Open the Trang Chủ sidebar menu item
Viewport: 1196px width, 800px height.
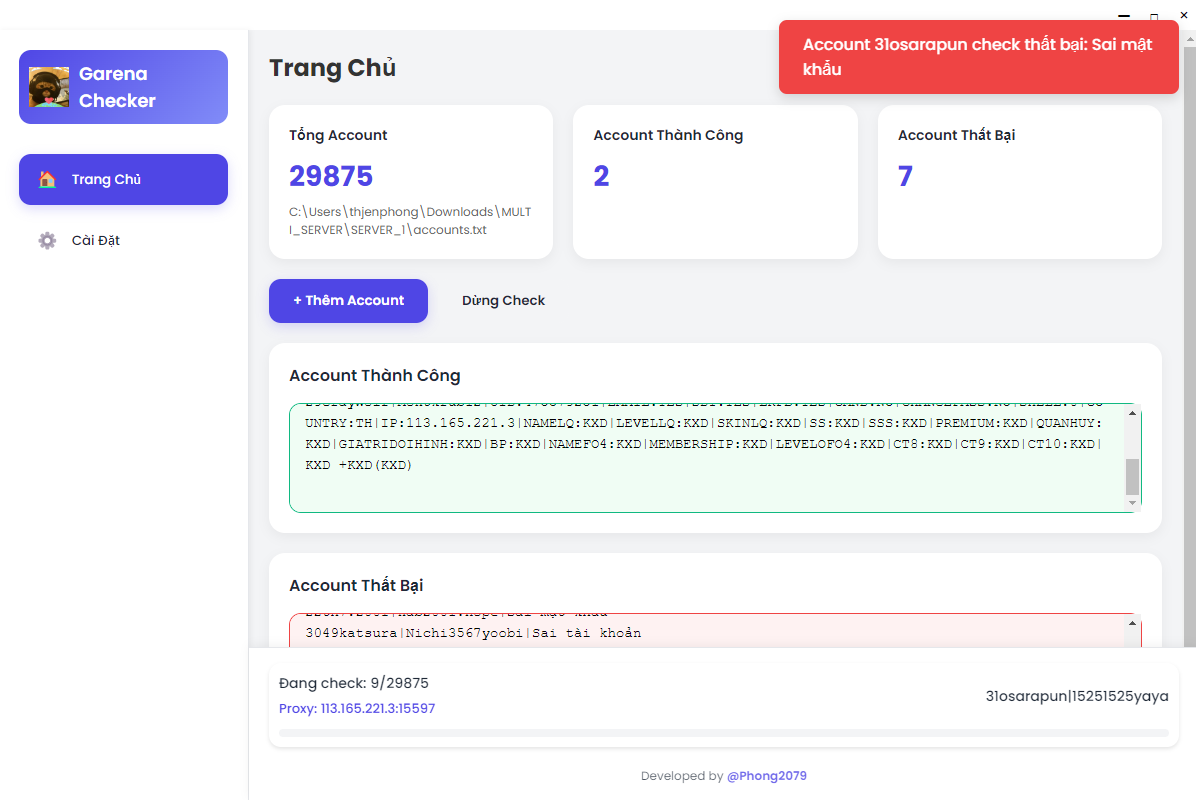click(x=124, y=179)
